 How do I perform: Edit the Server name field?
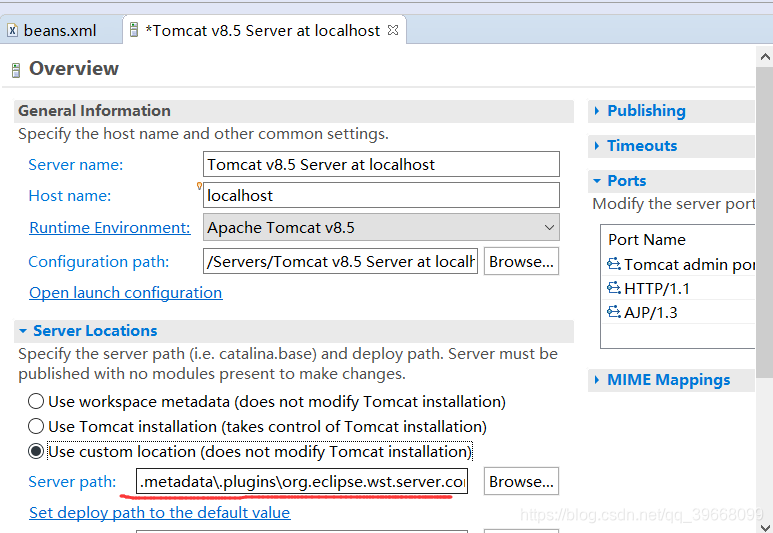(x=381, y=164)
